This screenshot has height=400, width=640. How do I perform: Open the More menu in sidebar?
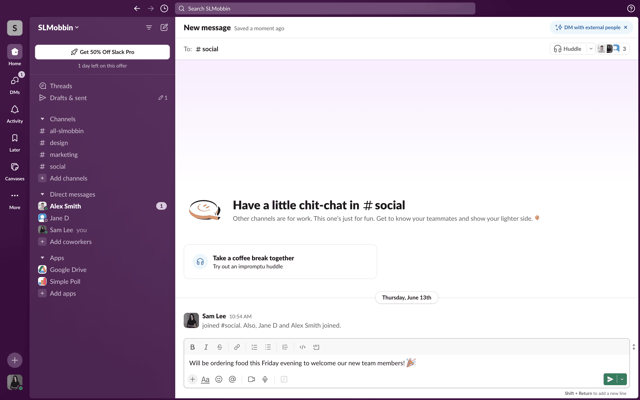point(15,200)
